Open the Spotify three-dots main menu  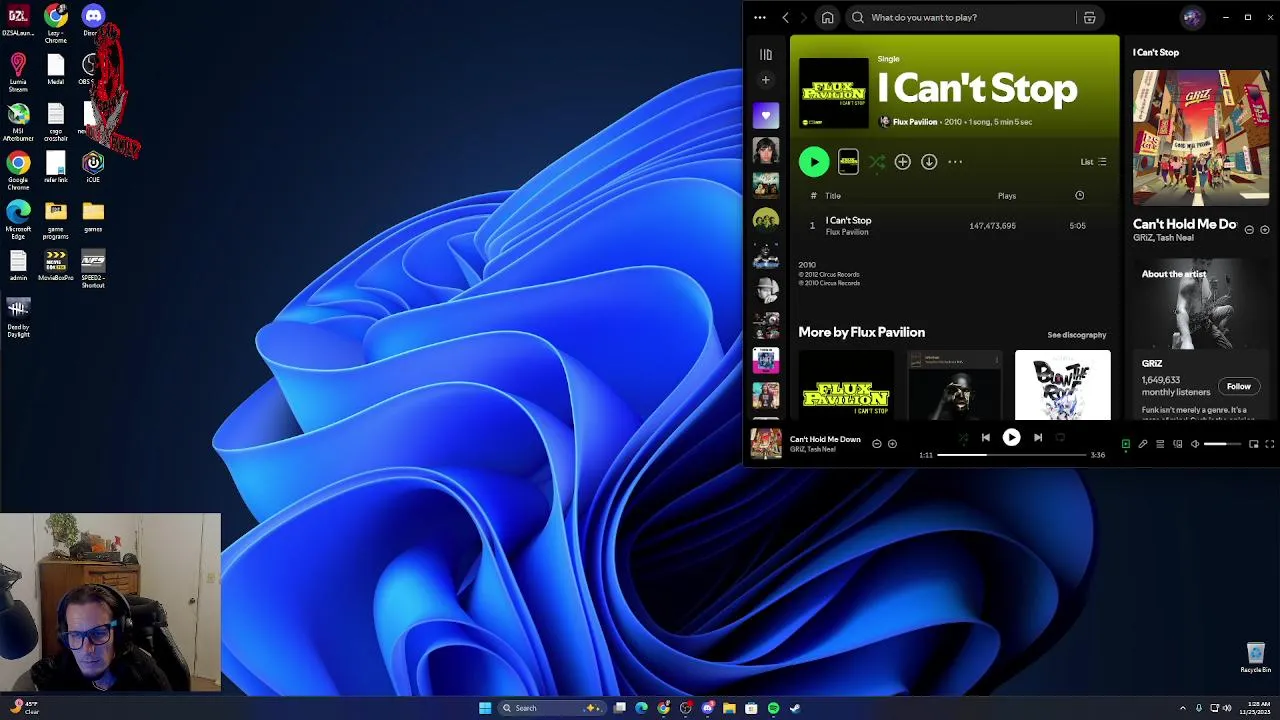pos(760,17)
